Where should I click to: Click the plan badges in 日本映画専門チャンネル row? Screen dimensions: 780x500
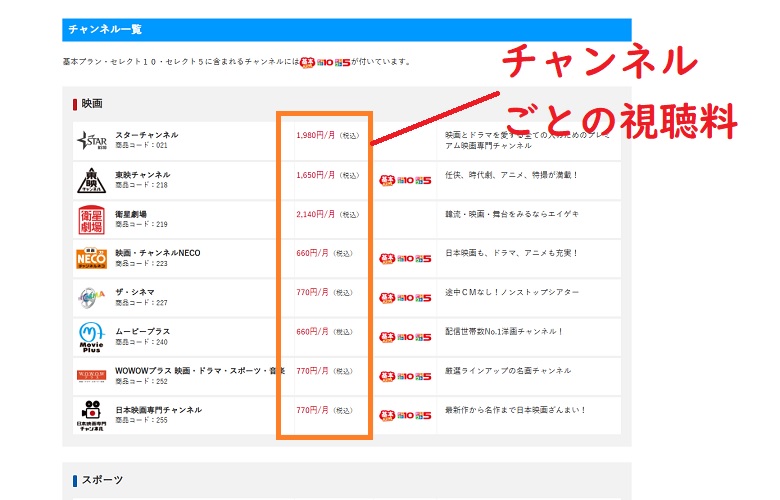coord(405,415)
